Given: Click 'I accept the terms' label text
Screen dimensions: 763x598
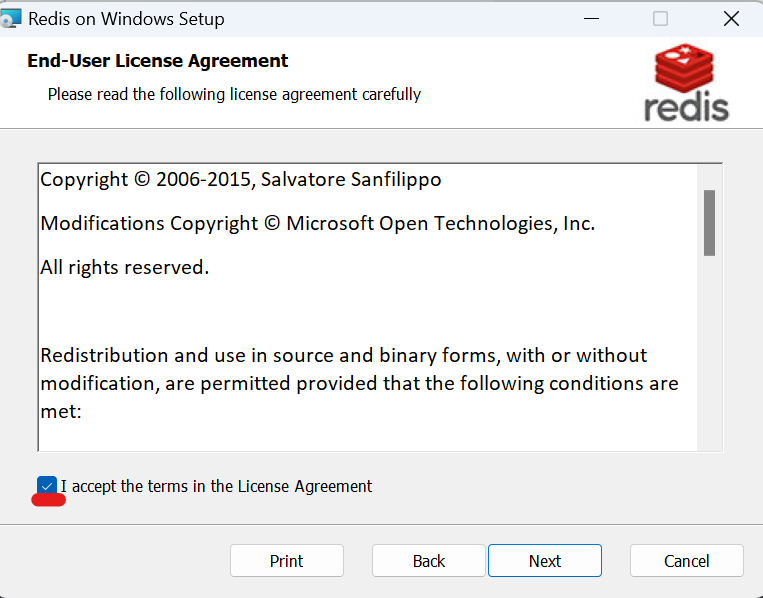Looking at the screenshot, I should [216, 486].
